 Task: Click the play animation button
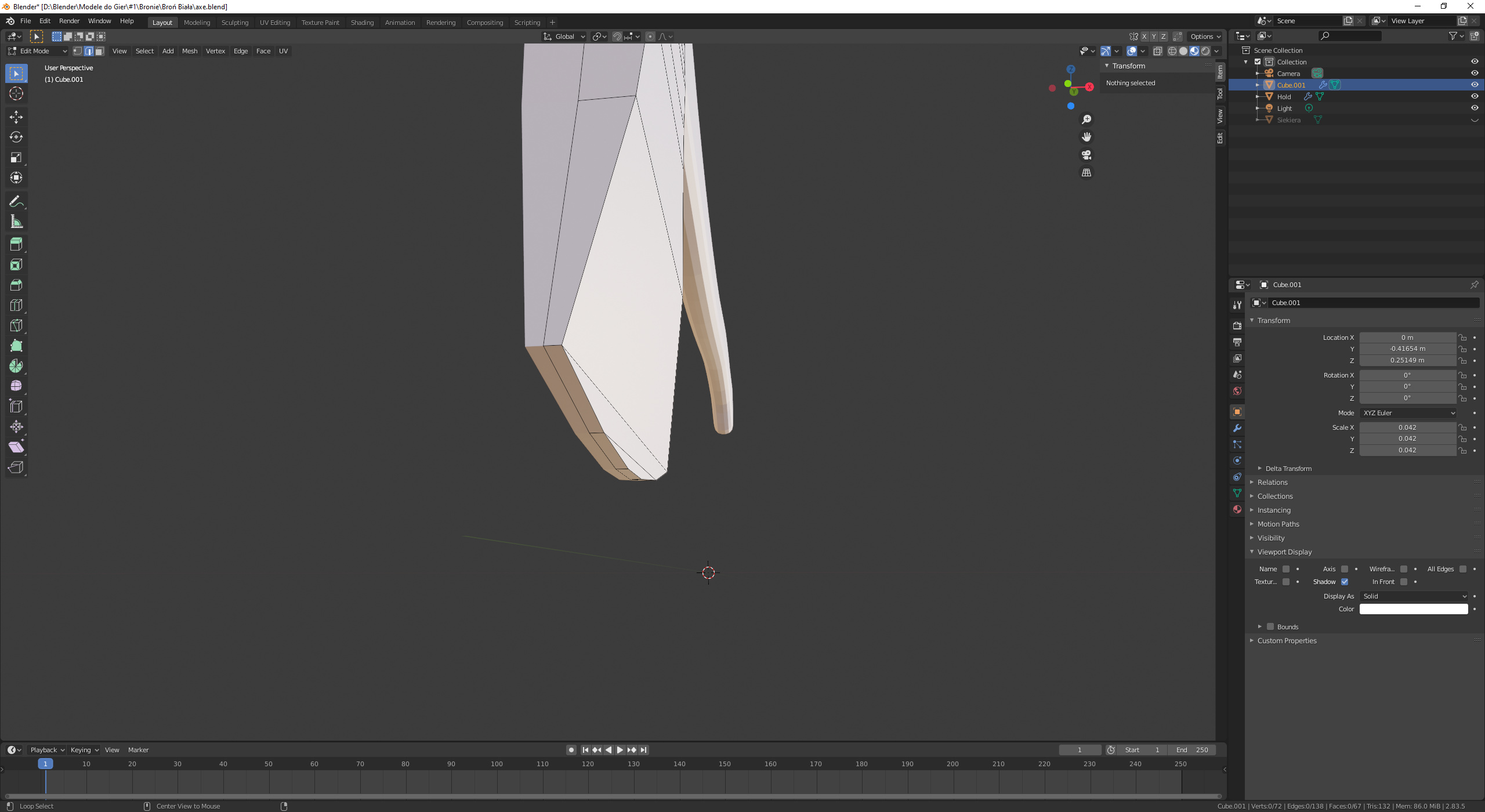pyautogui.click(x=620, y=750)
